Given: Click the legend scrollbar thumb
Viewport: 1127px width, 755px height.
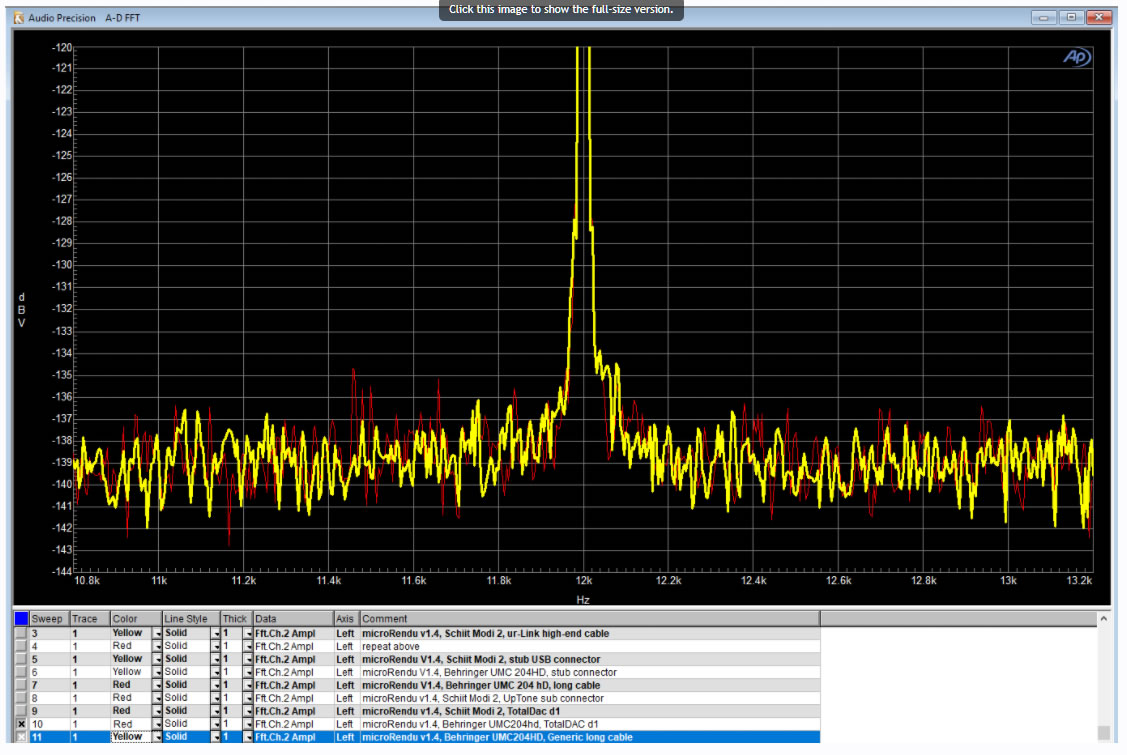Looking at the screenshot, I should [1104, 731].
